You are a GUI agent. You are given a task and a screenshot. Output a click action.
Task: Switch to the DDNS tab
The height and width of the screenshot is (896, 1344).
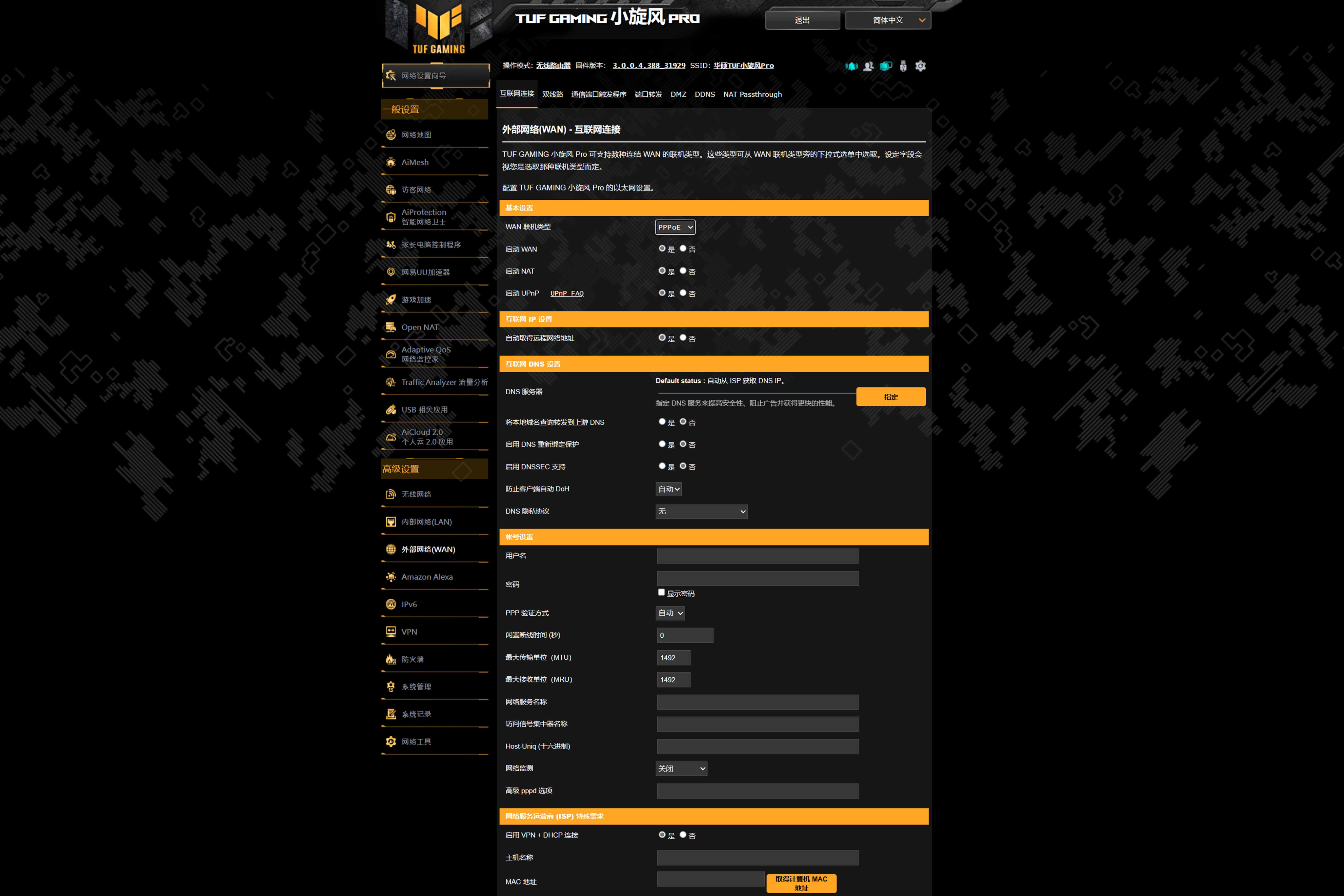point(704,94)
